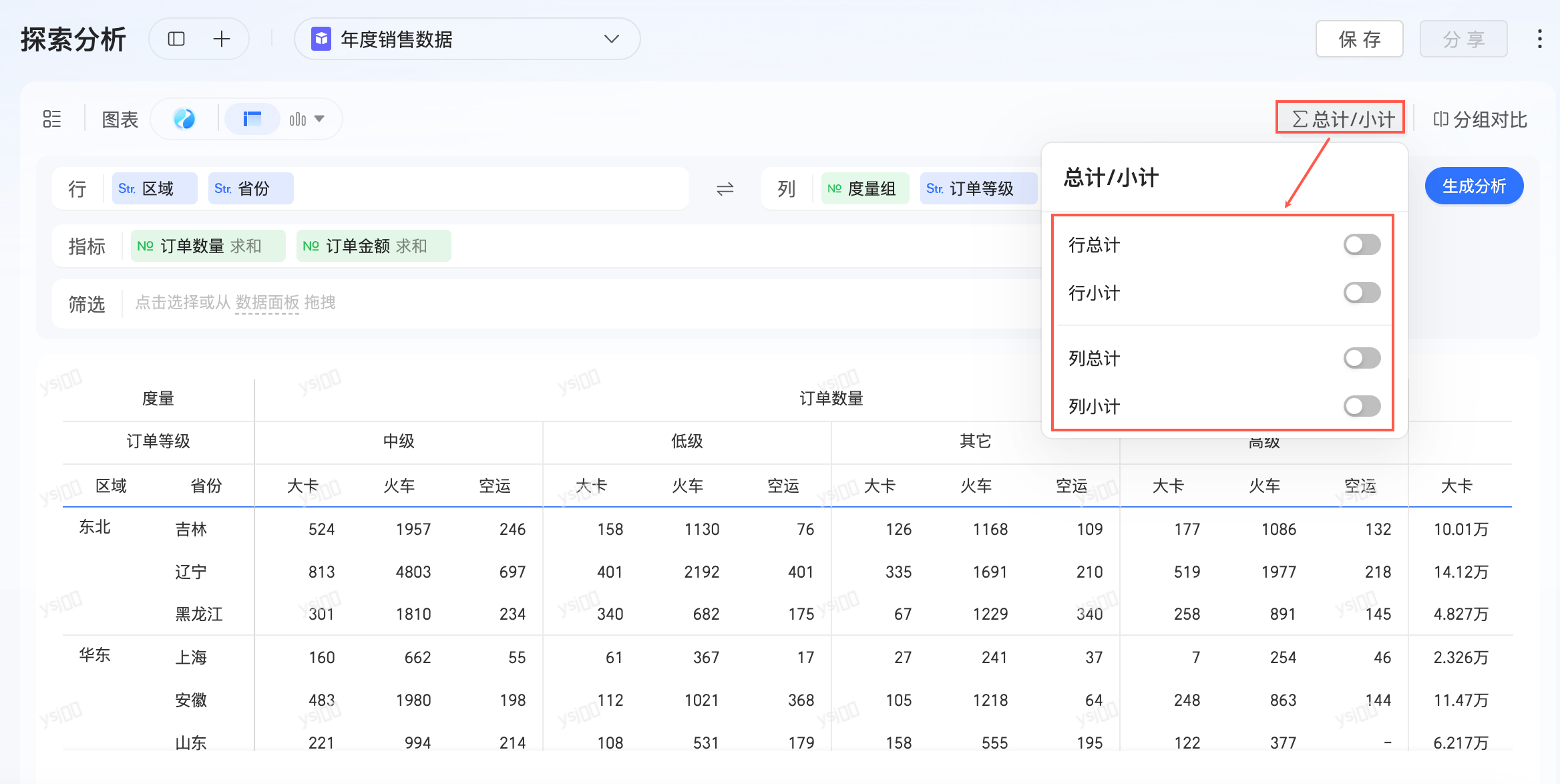Select the 订单金额 求和 metric pill
Viewport: 1560px width, 784px height.
[373, 246]
